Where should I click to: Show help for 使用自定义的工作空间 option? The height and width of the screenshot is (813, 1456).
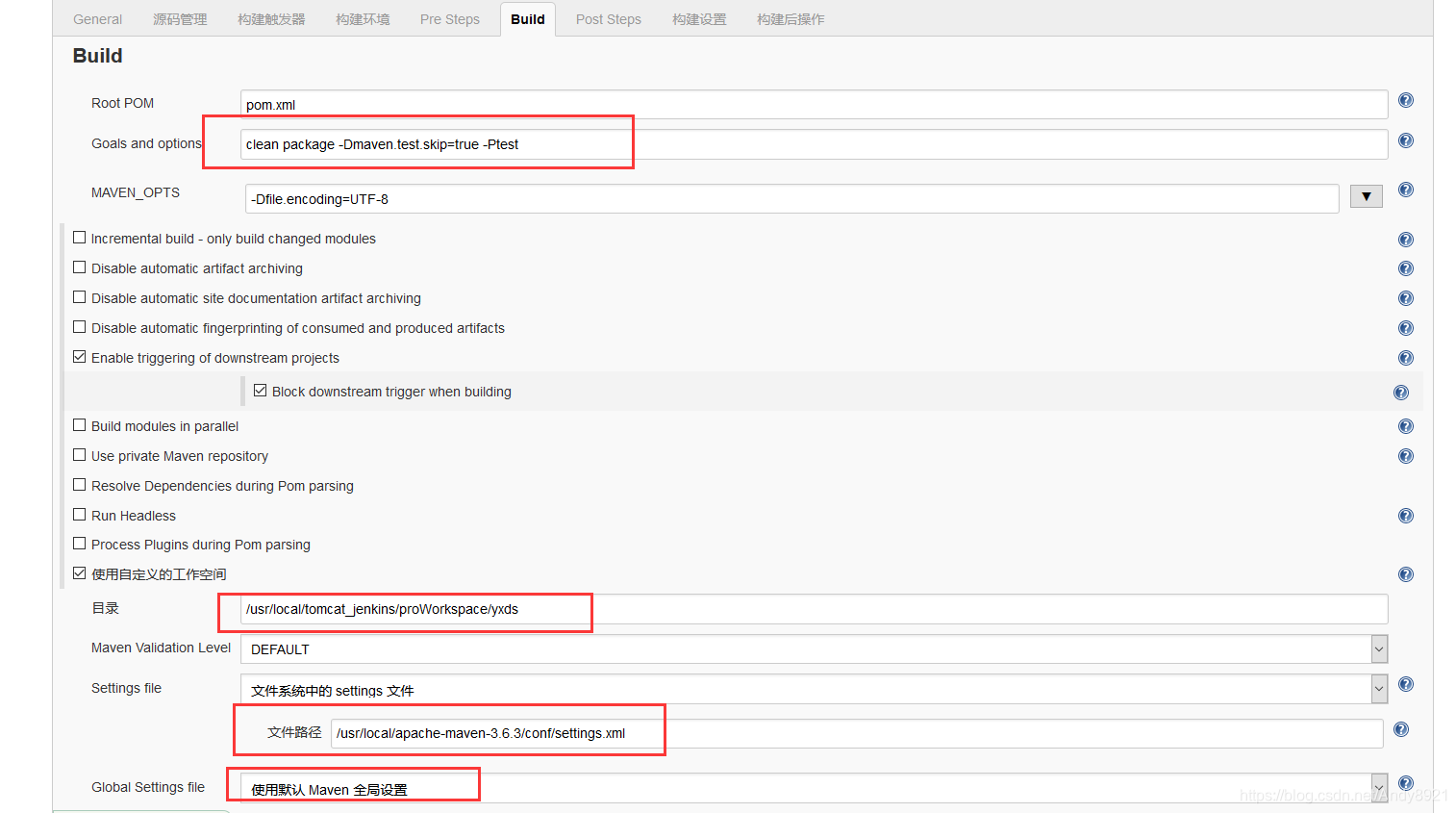point(1405,574)
